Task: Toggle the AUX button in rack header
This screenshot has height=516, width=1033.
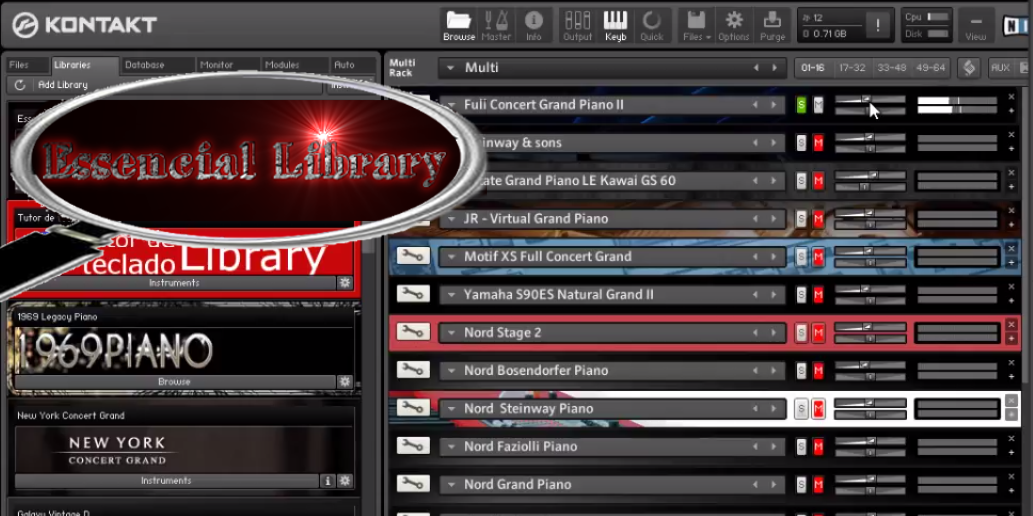Action: tap(1000, 67)
